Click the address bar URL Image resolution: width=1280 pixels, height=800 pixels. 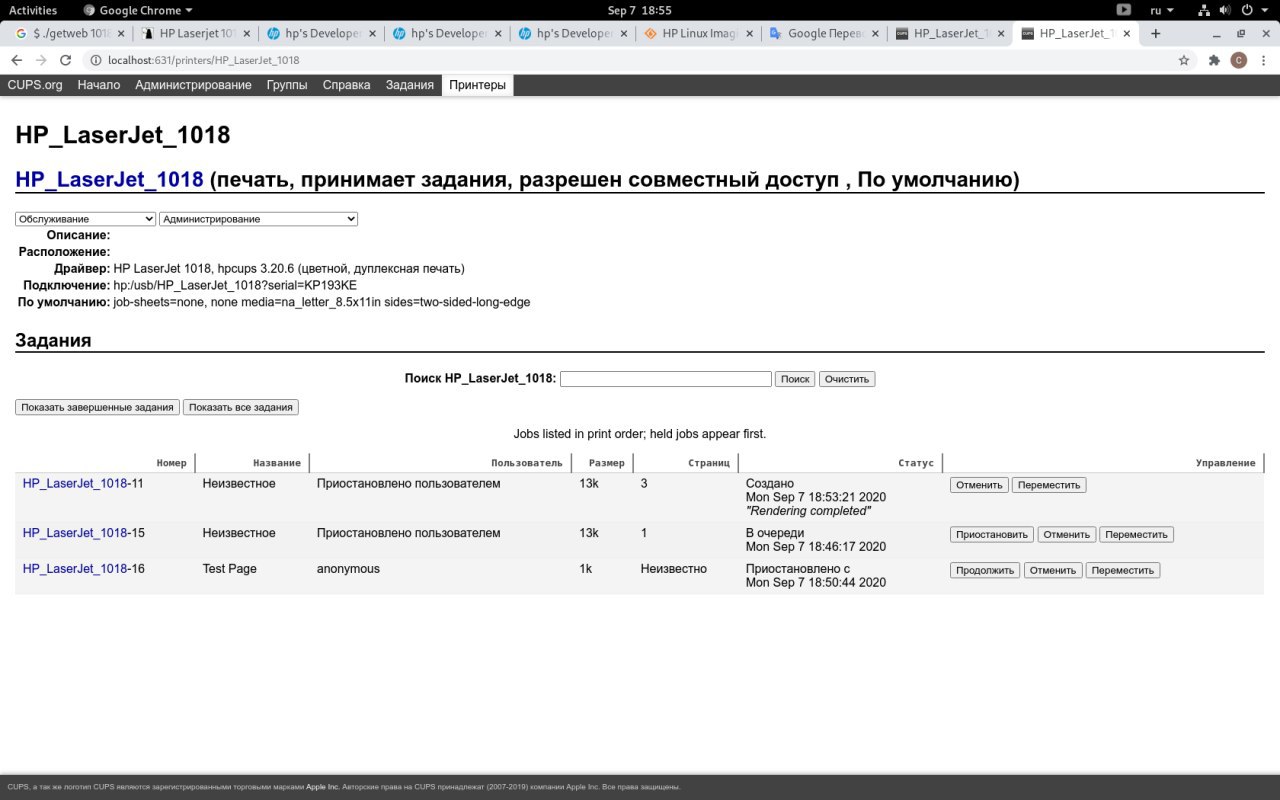[x=203, y=60]
